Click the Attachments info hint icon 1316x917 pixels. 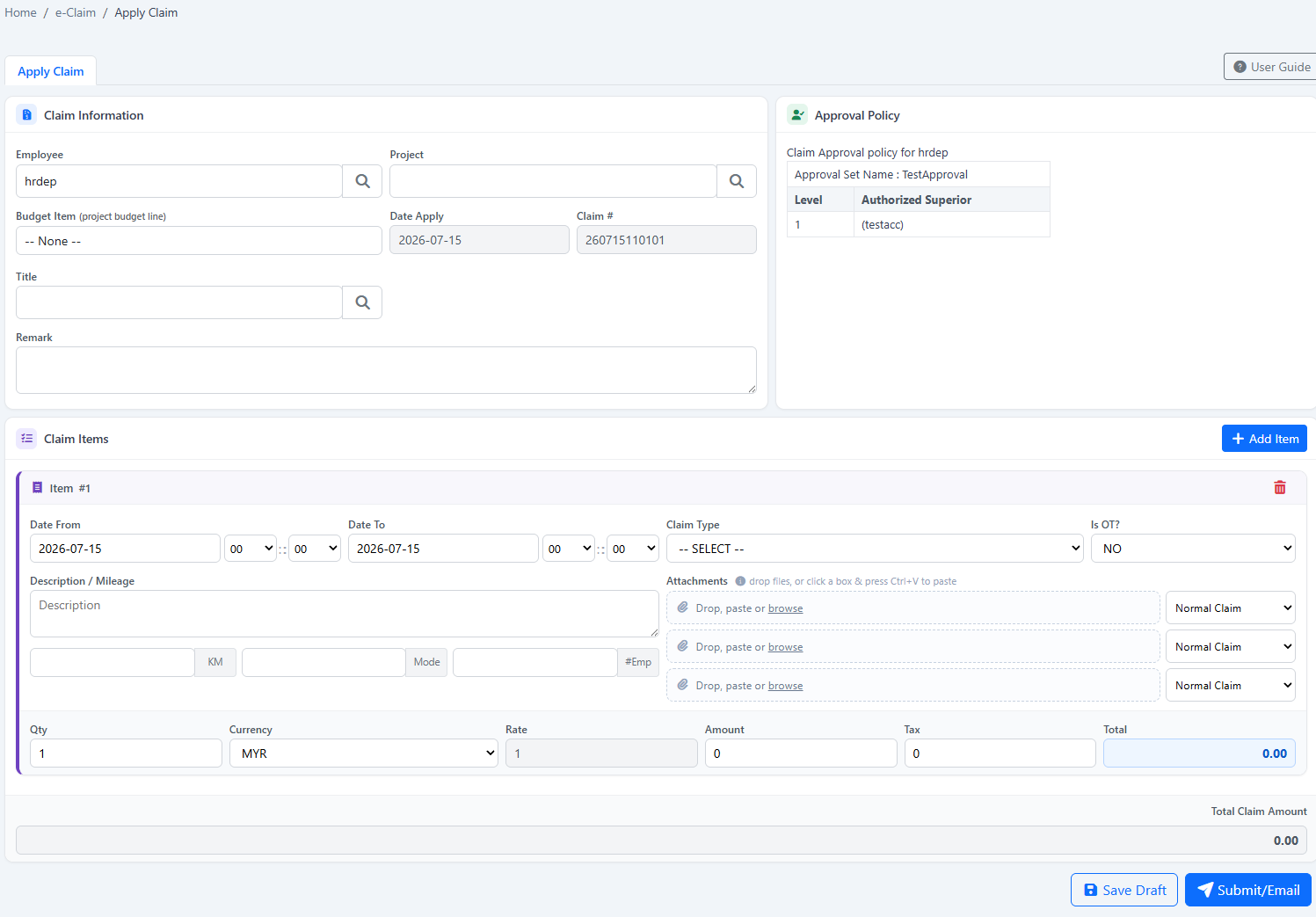coord(740,581)
